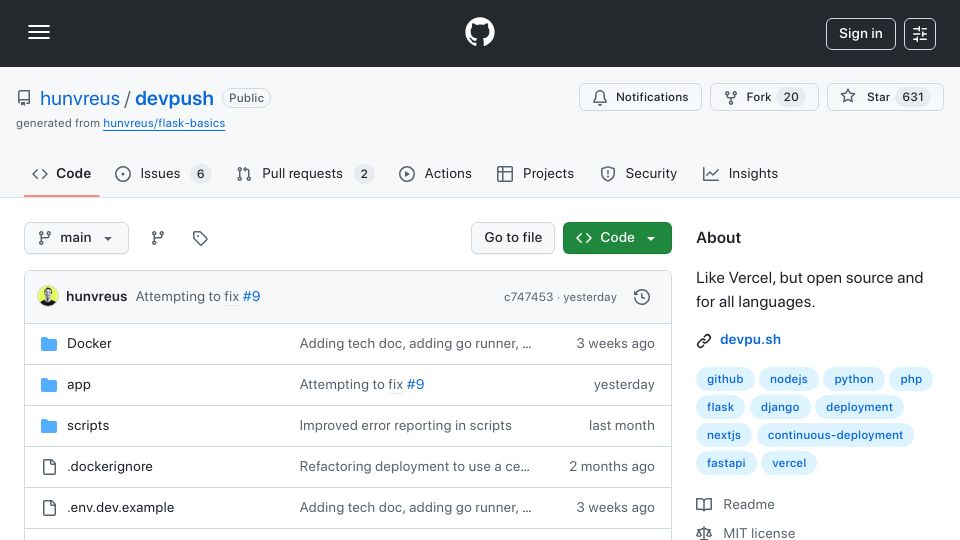Click the Notifications bell button
The image size is (960, 540).
pos(640,97)
